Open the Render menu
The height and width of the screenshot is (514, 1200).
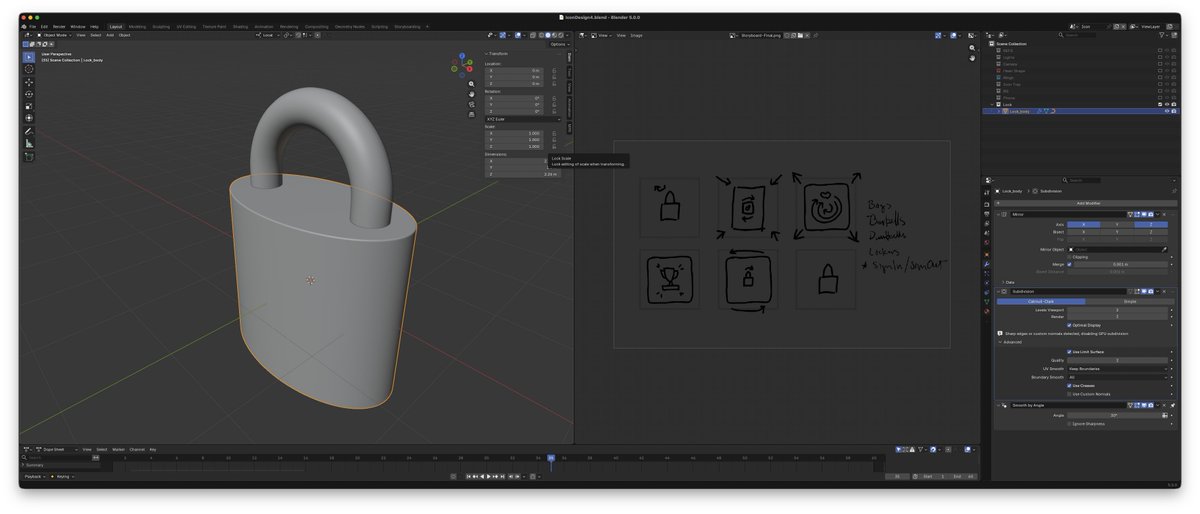[59, 26]
